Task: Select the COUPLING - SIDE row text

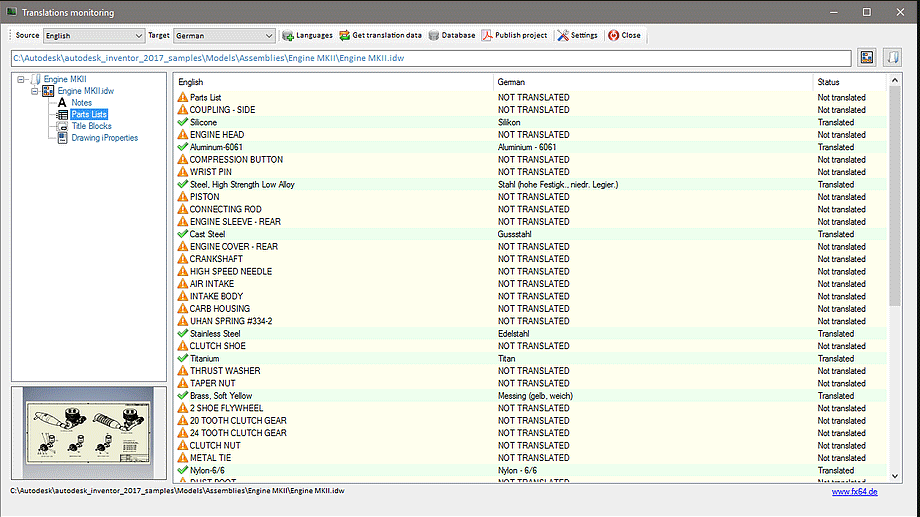Action: (222, 110)
